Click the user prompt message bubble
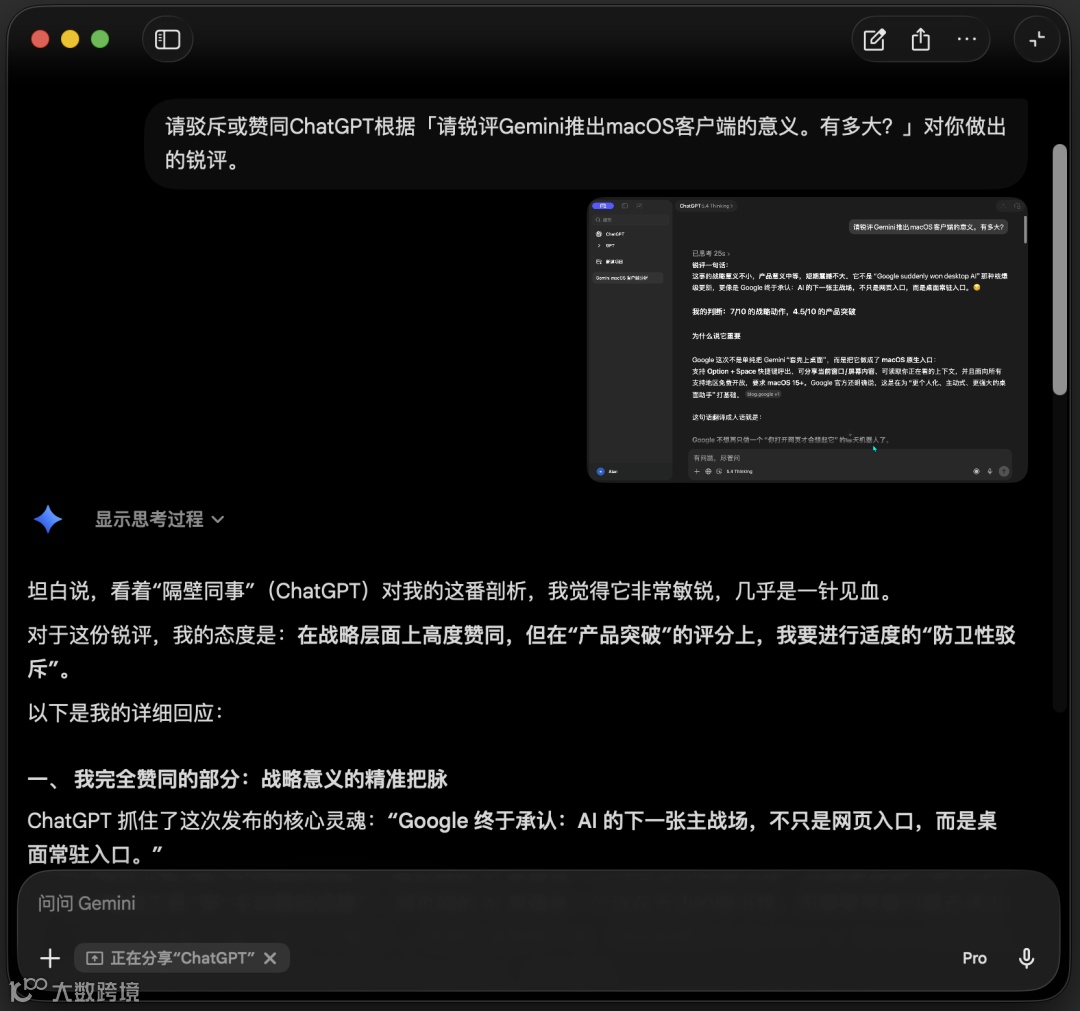 click(586, 143)
